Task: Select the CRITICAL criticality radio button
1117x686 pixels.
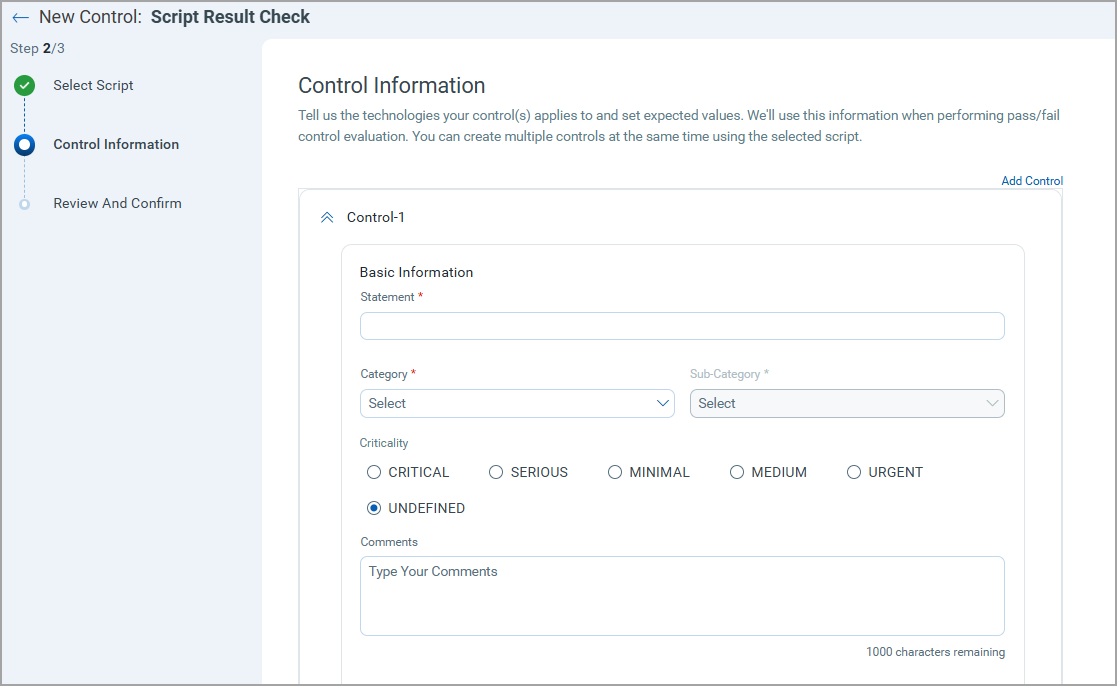Action: (373, 471)
